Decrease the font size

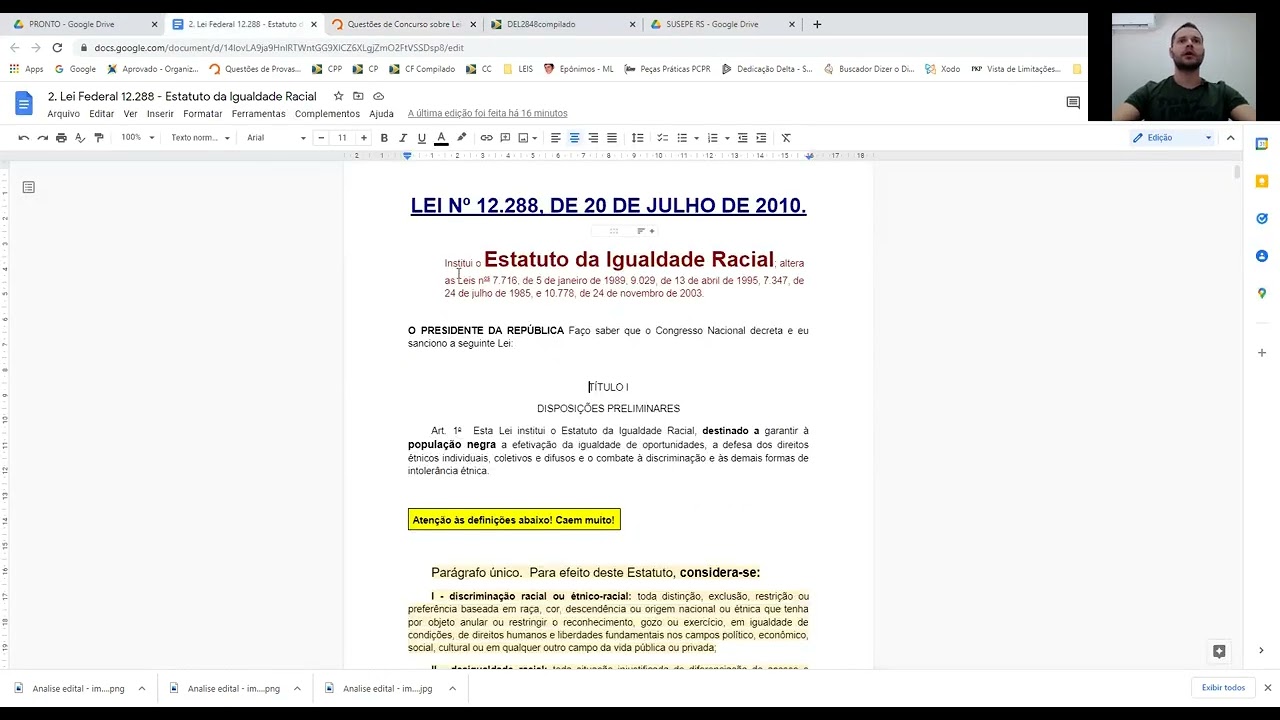(x=321, y=138)
